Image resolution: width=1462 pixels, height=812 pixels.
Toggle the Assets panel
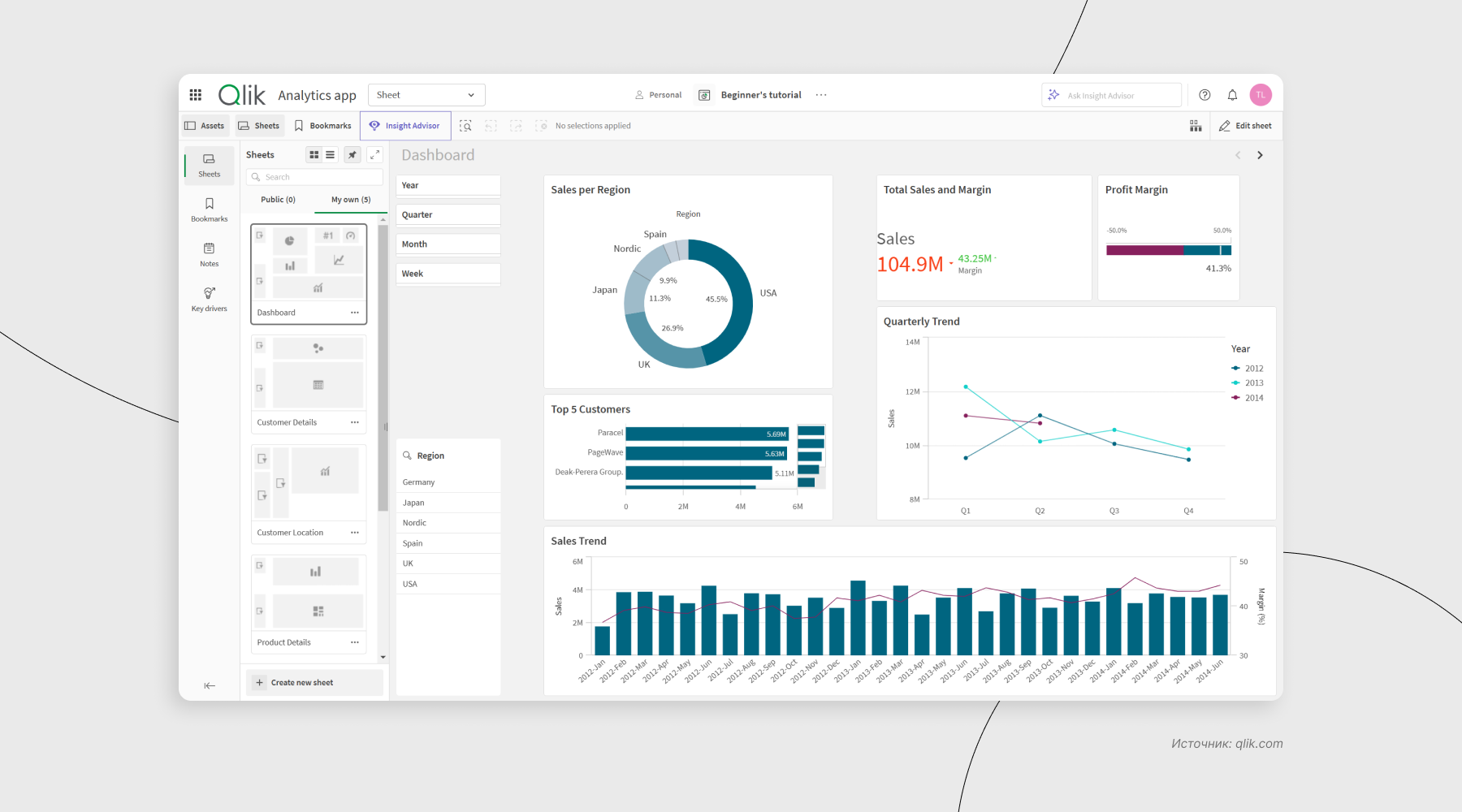tap(205, 126)
